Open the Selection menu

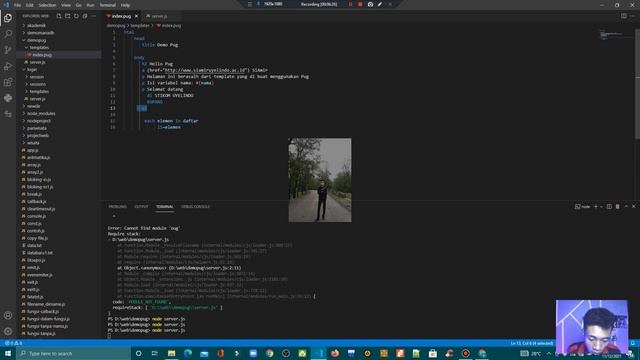pos(47,5)
